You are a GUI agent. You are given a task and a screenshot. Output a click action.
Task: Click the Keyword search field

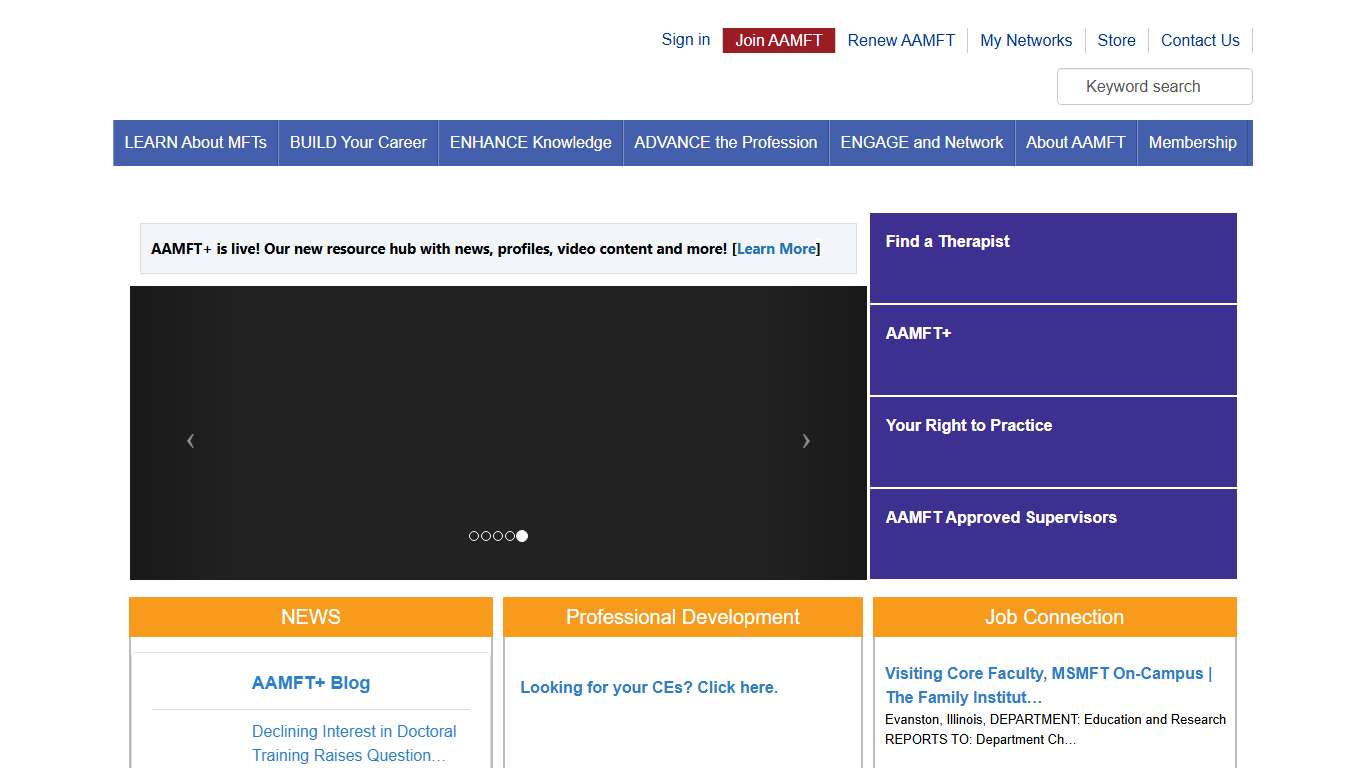[1154, 87]
